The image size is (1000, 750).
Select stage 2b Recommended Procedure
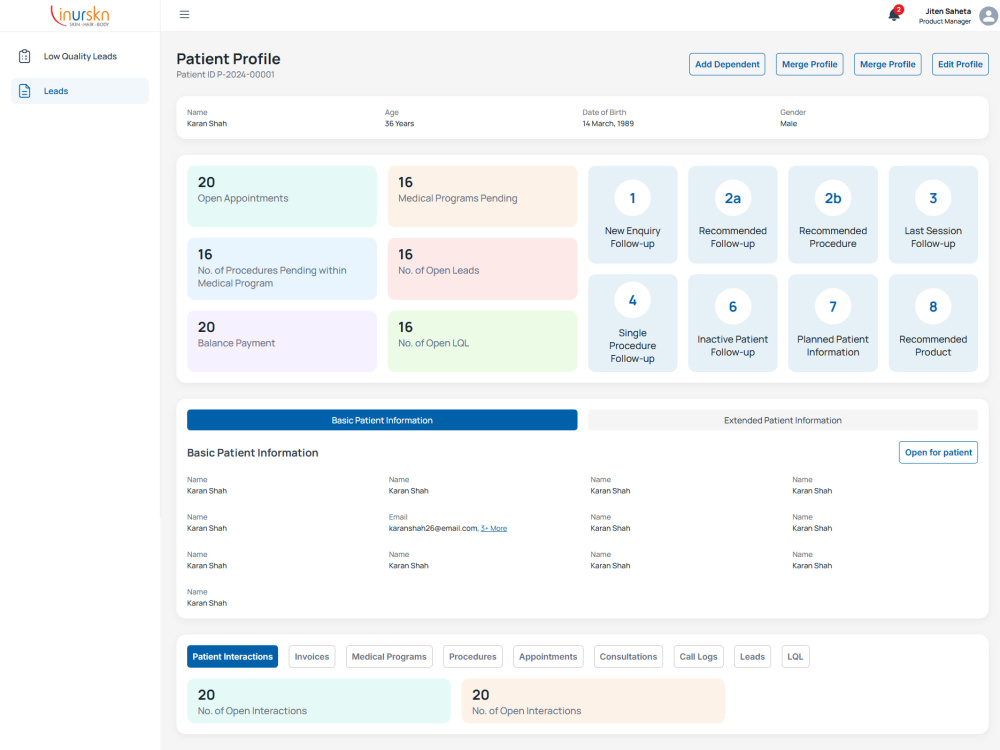tap(832, 214)
